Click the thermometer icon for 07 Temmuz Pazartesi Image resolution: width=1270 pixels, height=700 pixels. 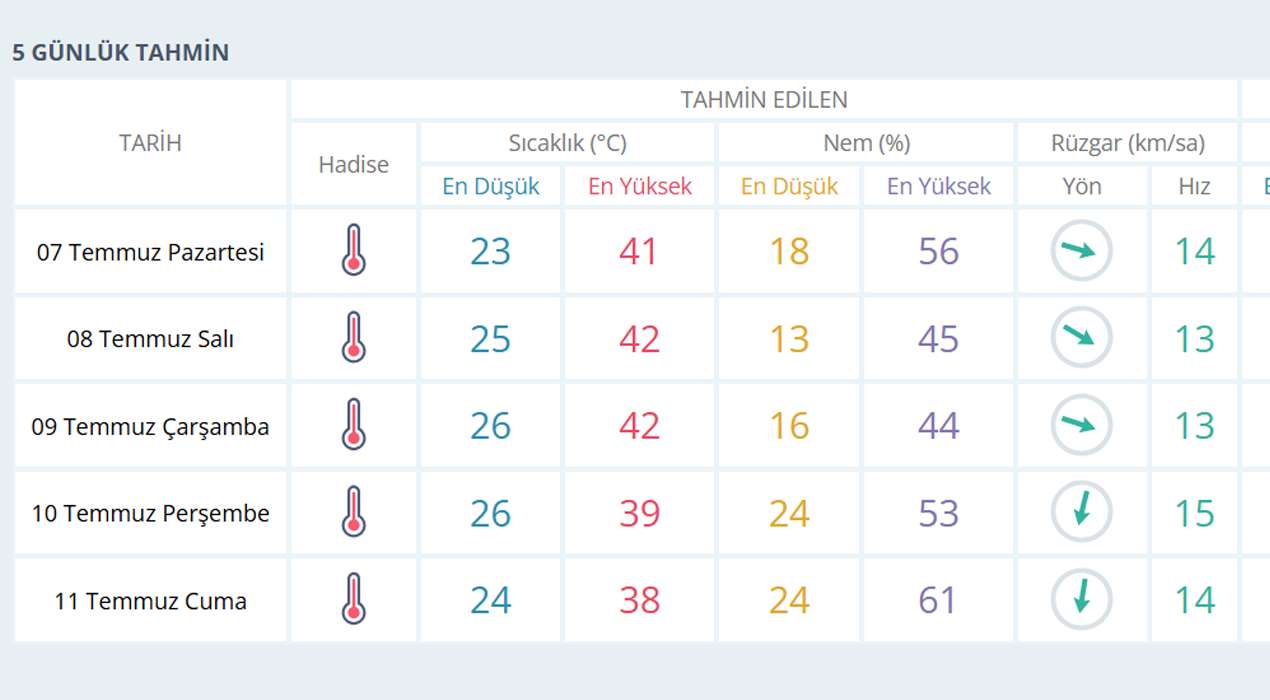pos(353,250)
